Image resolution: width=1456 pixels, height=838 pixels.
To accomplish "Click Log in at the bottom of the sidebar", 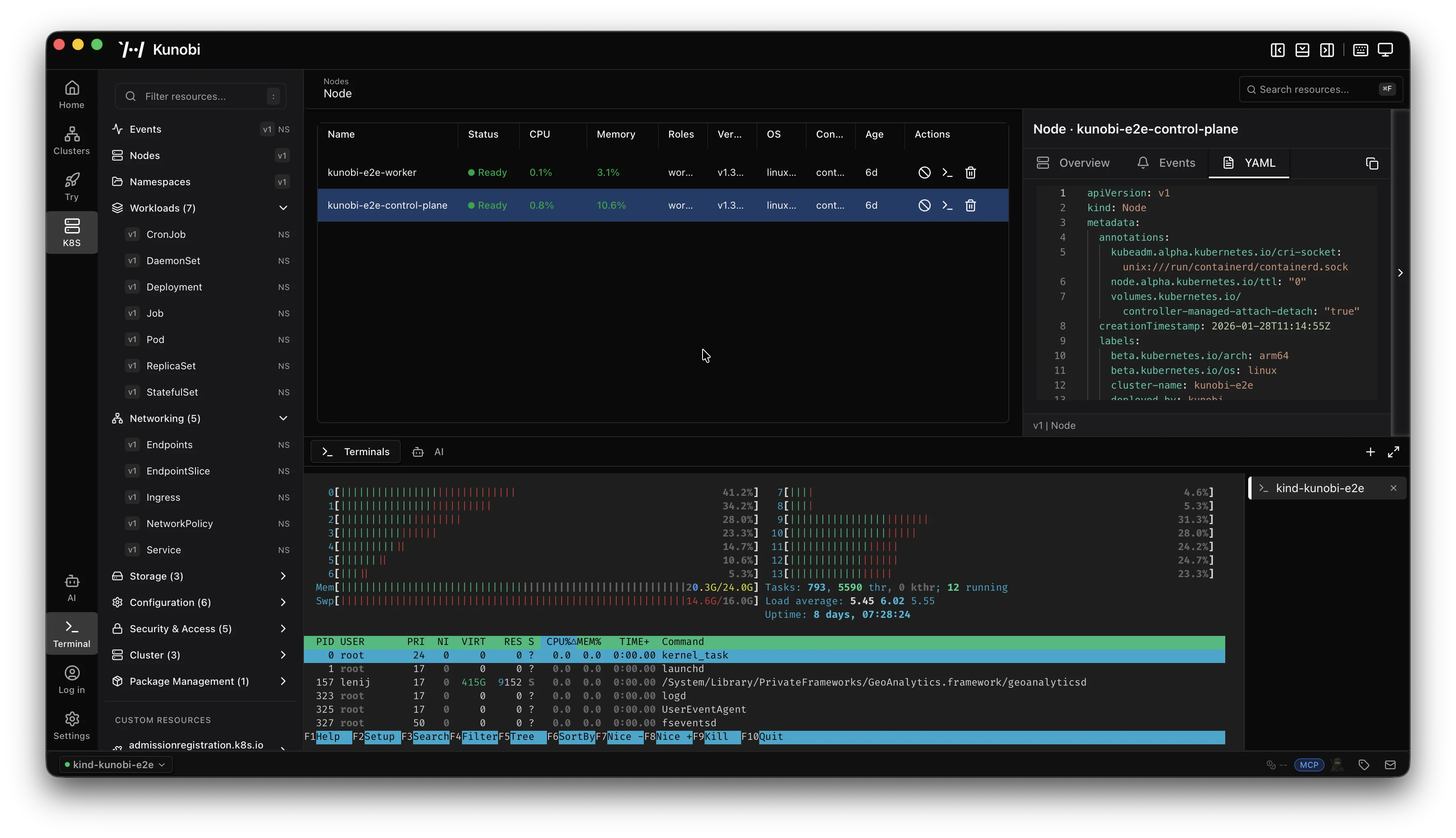I will [x=71, y=680].
